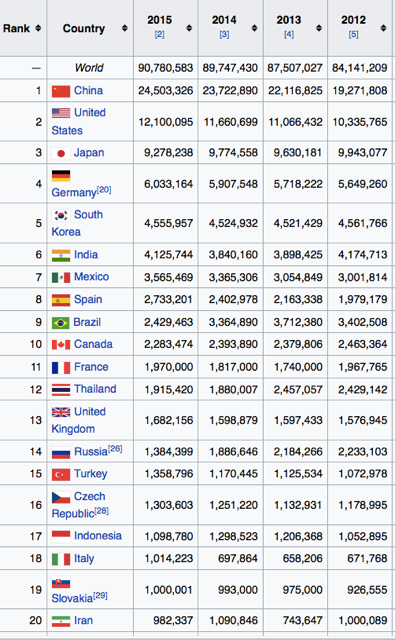Open the Turkey country link
Screen dimensions: 395x640
[x=91, y=474]
